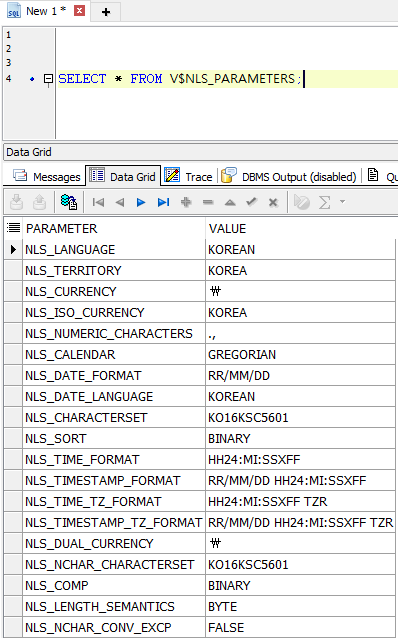This screenshot has width=398, height=638.
Task: Switch to the Messages tab
Action: (x=47, y=177)
